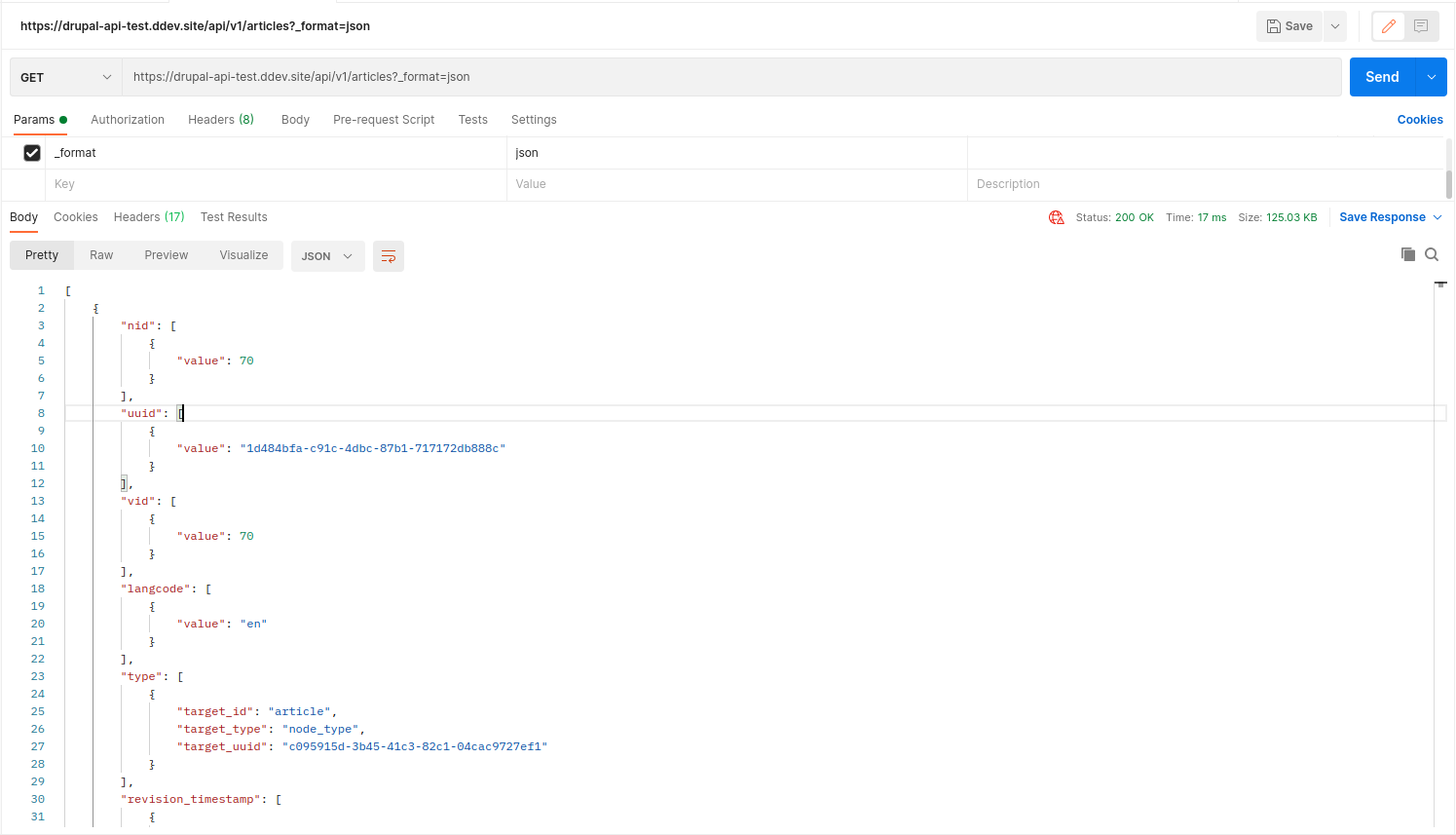
Task: Click the "revision_timestamp" key
Action: coord(191,799)
